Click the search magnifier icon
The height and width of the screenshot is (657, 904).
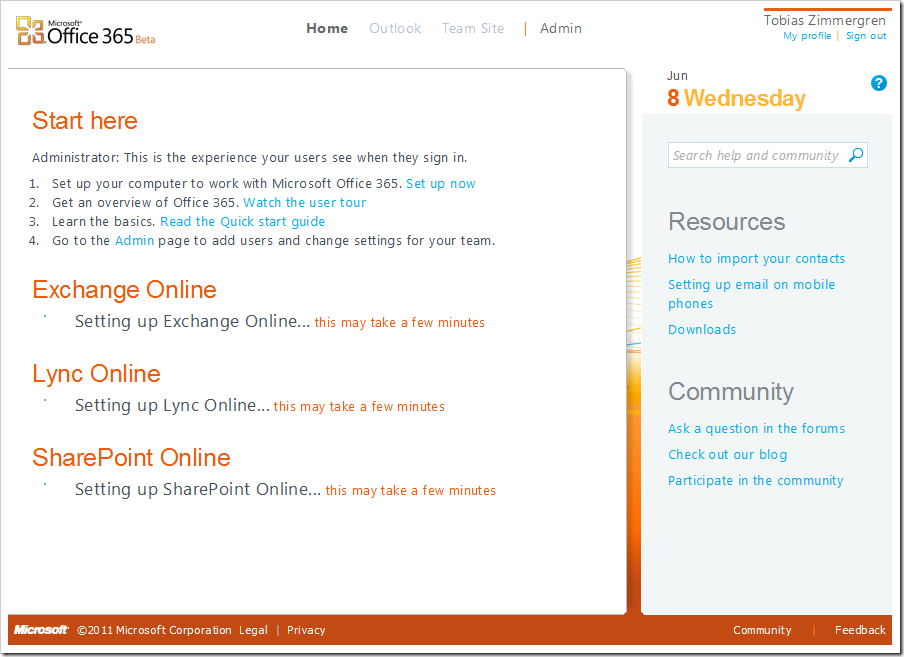(x=856, y=155)
